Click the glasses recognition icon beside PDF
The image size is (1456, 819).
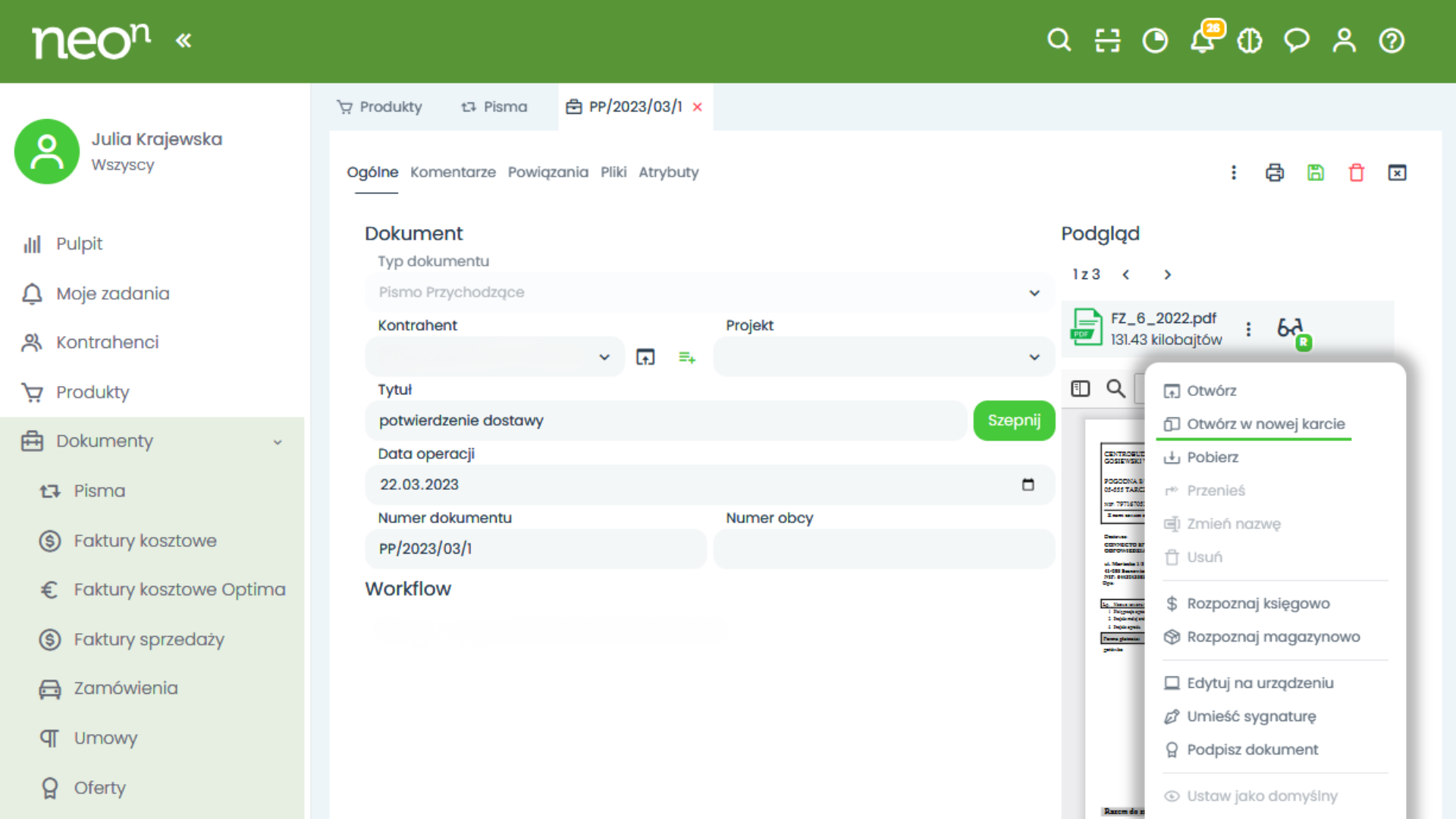tap(1291, 329)
